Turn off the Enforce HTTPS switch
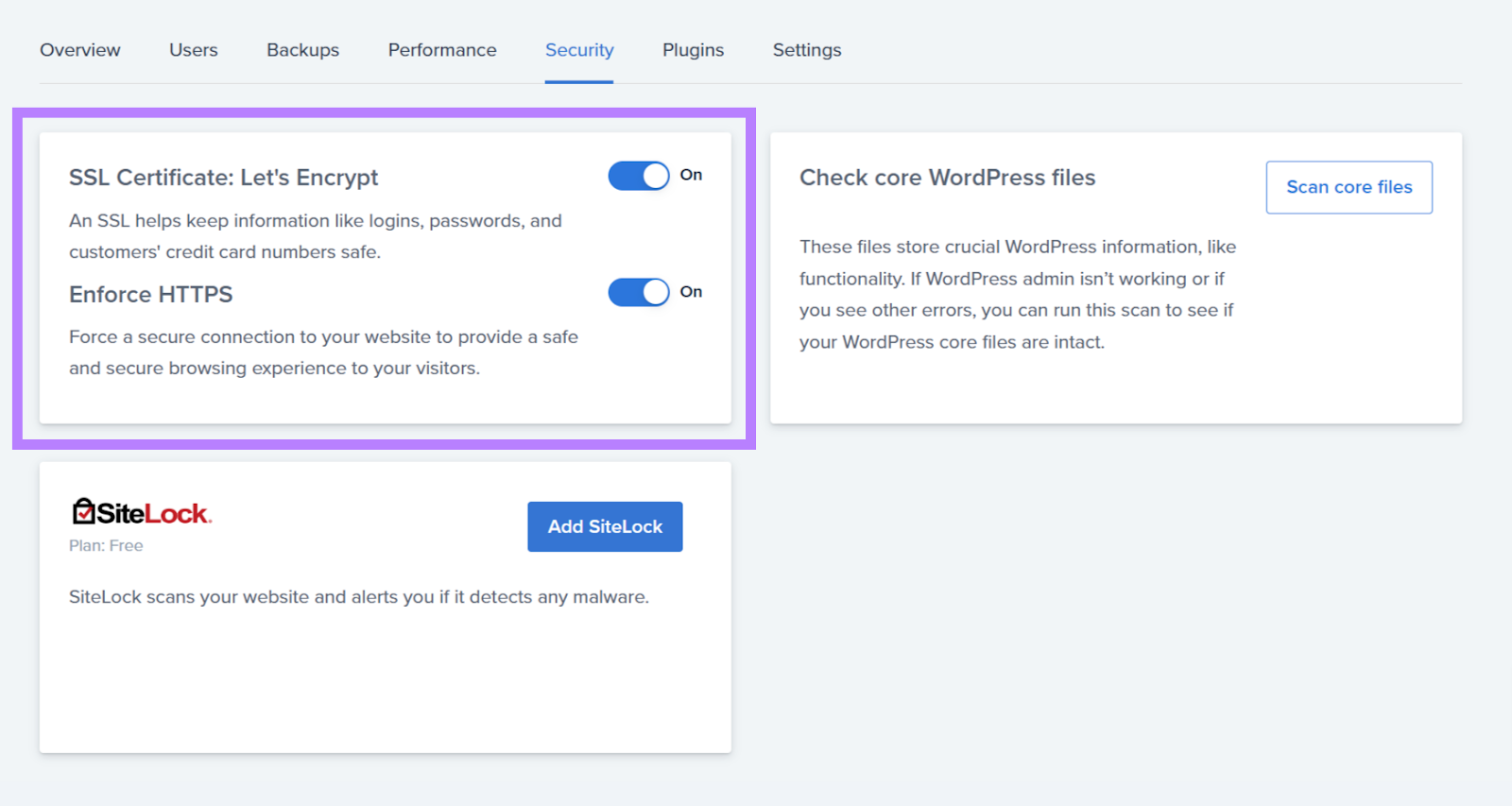This screenshot has height=806, width=1512. tap(639, 293)
